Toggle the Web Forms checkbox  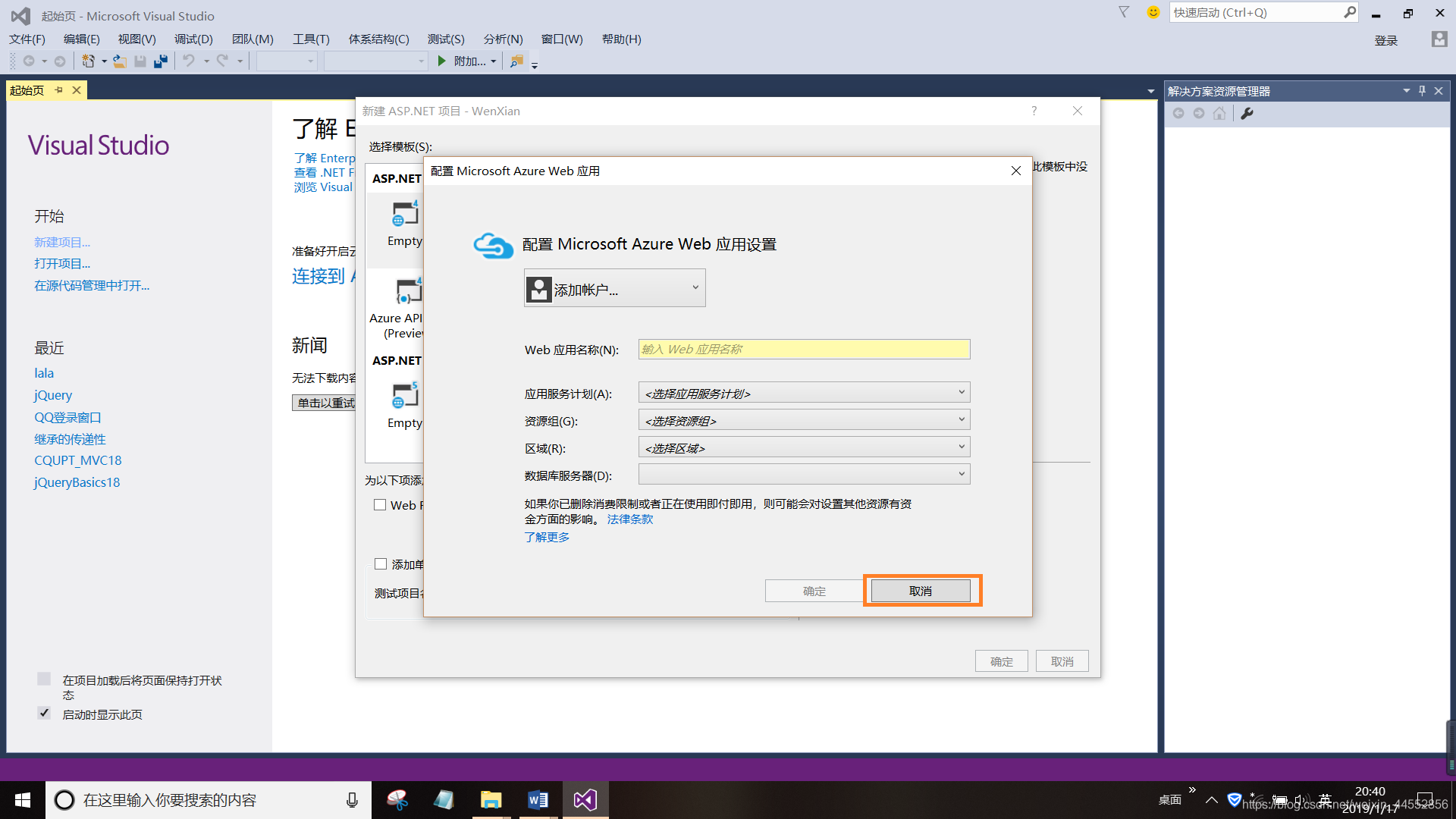click(x=380, y=505)
